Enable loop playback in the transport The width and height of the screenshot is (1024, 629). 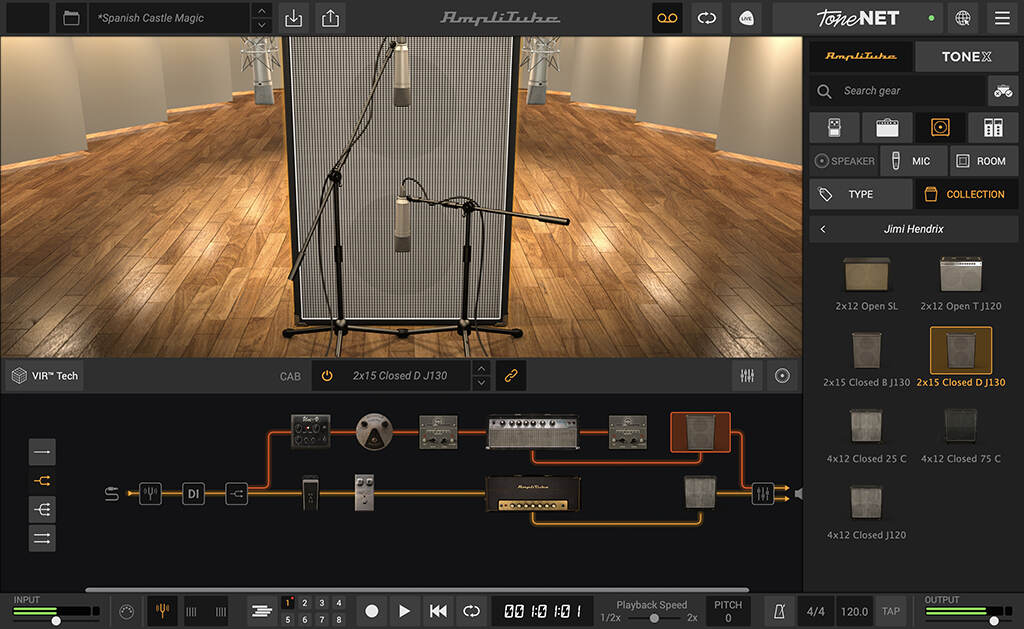tap(470, 611)
